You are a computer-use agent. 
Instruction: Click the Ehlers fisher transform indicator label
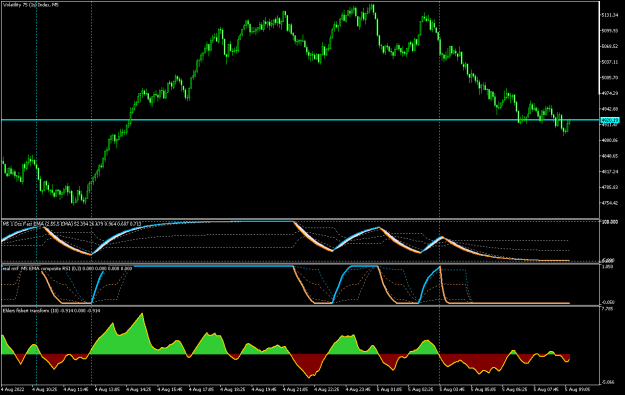51,310
